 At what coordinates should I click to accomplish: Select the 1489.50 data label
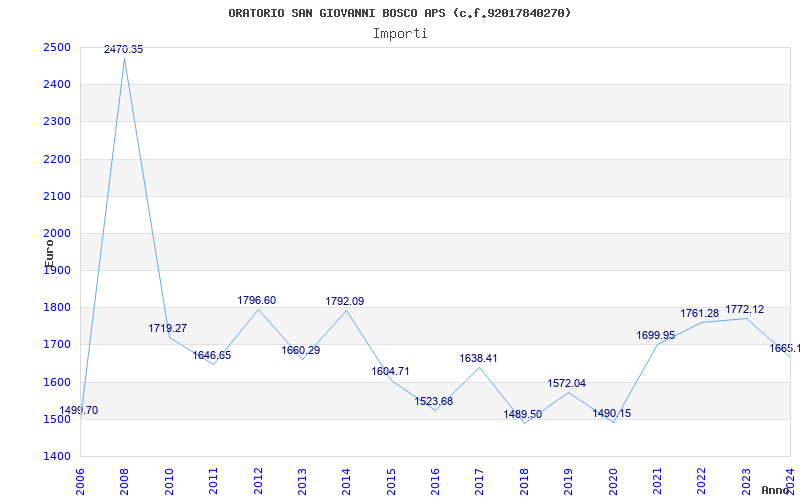click(x=522, y=414)
